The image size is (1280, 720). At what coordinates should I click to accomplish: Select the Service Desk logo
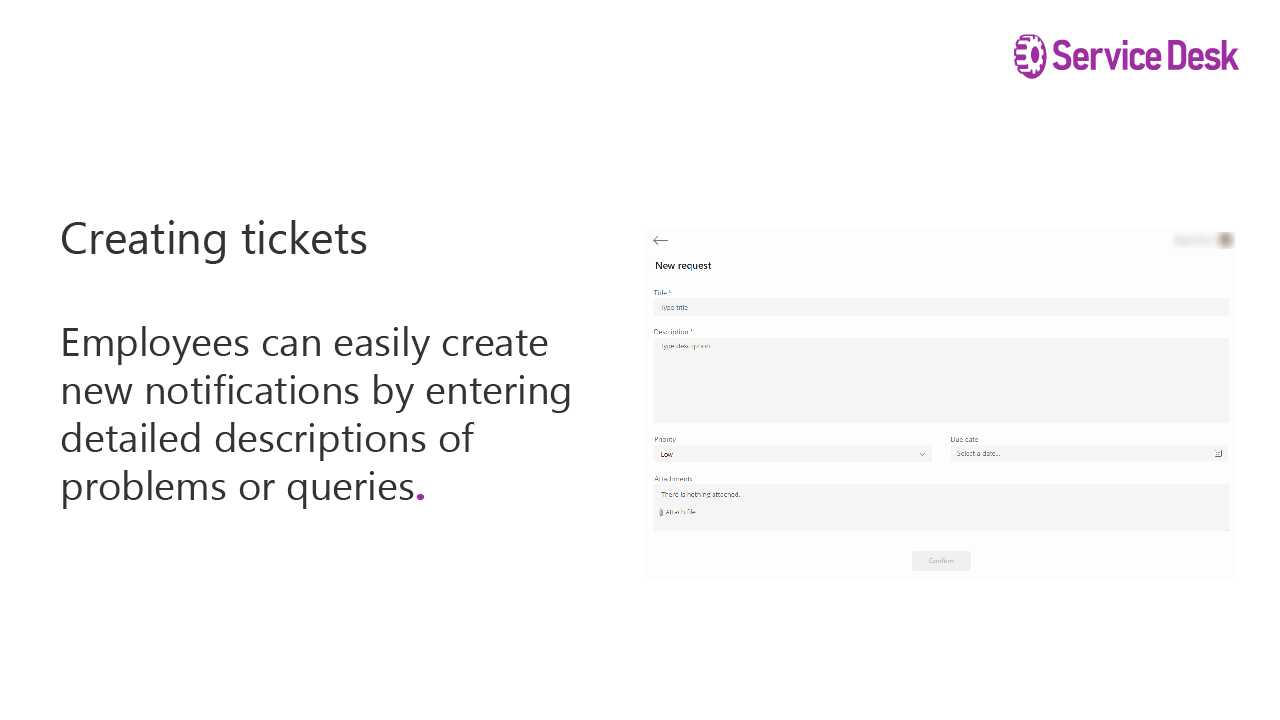pyautogui.click(x=1126, y=57)
